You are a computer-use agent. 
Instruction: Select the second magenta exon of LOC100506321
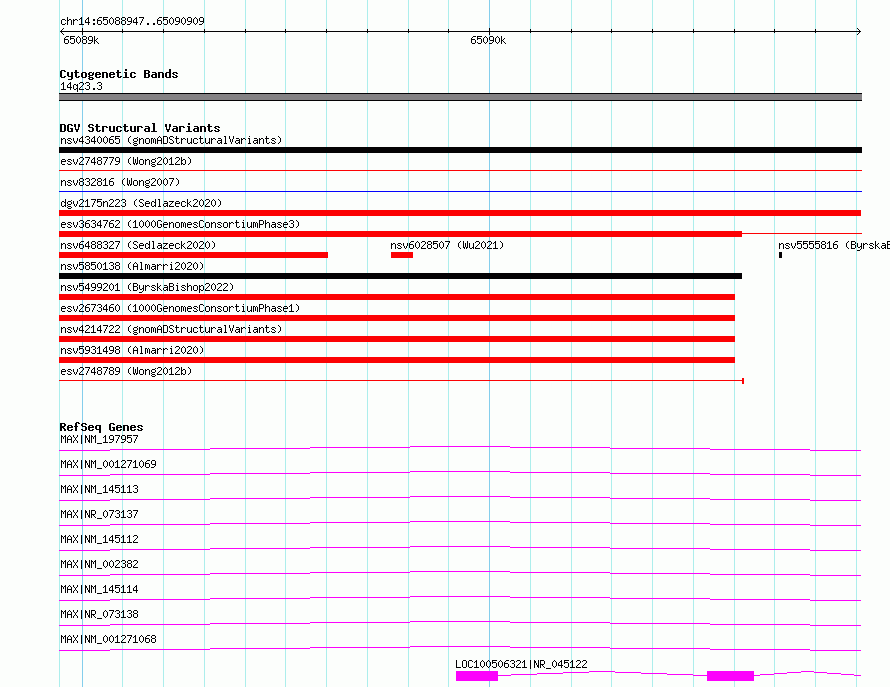point(731,676)
